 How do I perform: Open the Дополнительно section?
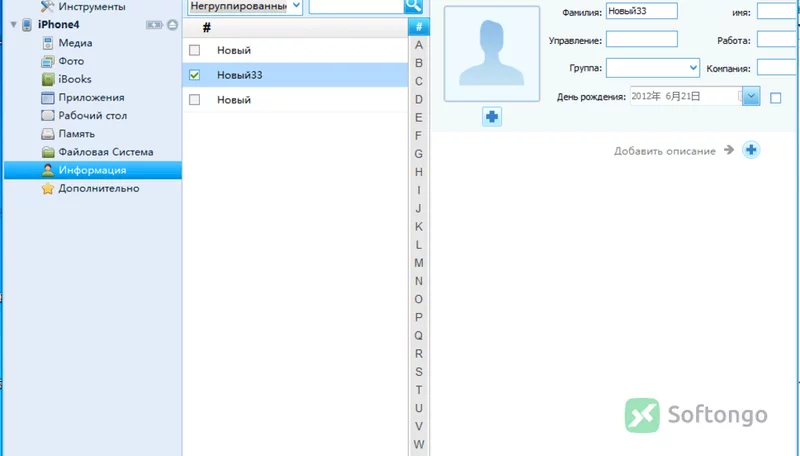pos(98,189)
